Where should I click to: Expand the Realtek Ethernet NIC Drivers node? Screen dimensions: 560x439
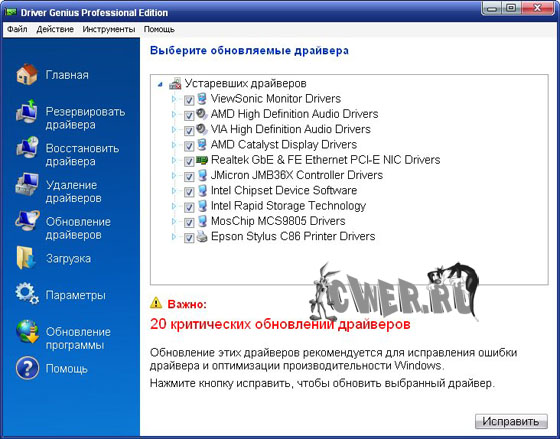[x=174, y=160]
